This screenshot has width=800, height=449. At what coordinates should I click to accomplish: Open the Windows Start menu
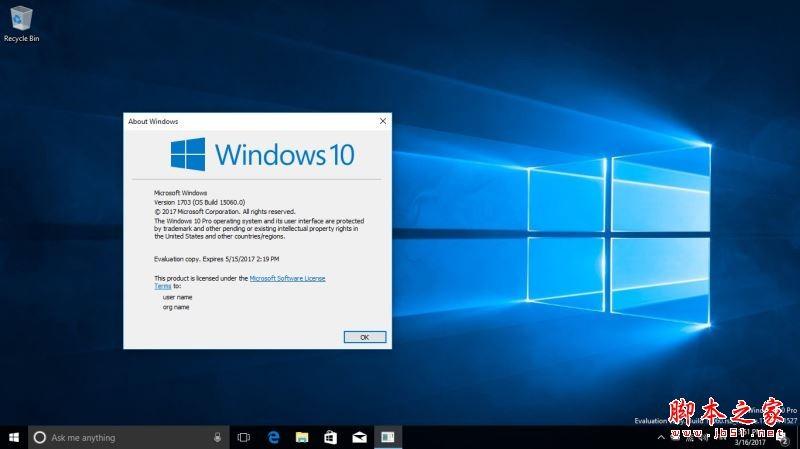tap(14, 437)
